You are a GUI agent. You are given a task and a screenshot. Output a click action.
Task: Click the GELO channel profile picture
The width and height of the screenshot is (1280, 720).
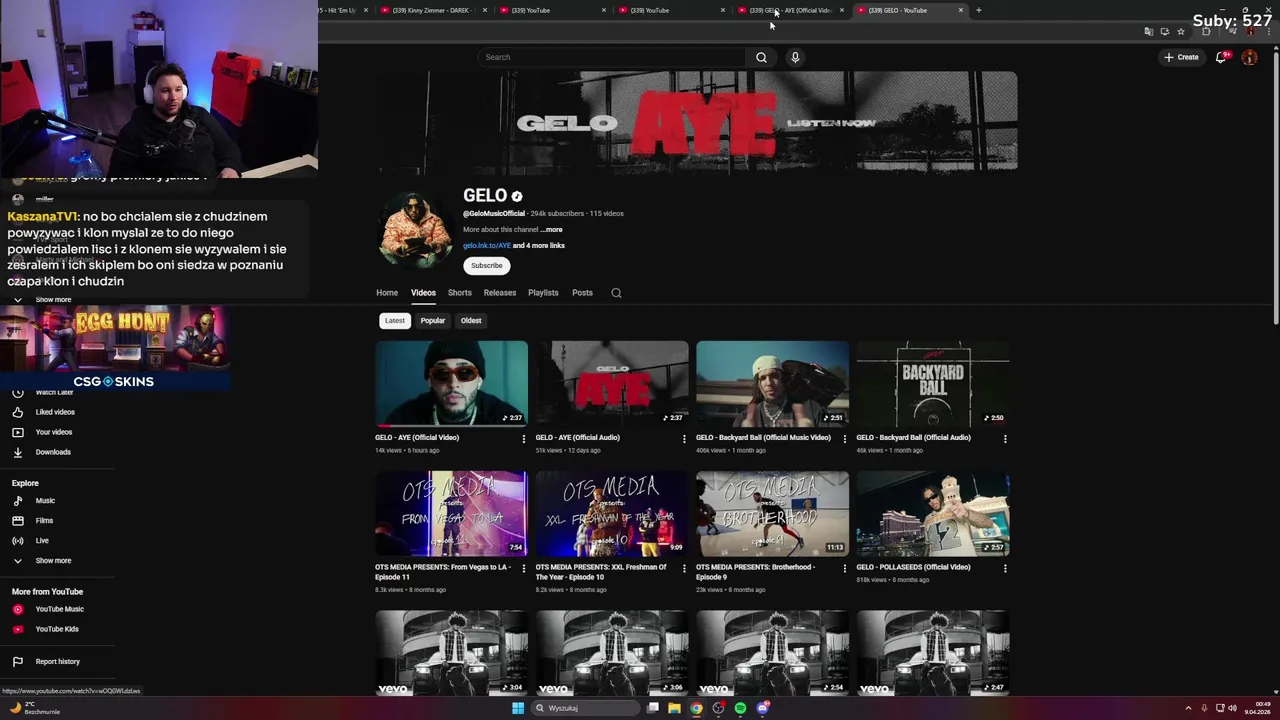[x=415, y=231]
